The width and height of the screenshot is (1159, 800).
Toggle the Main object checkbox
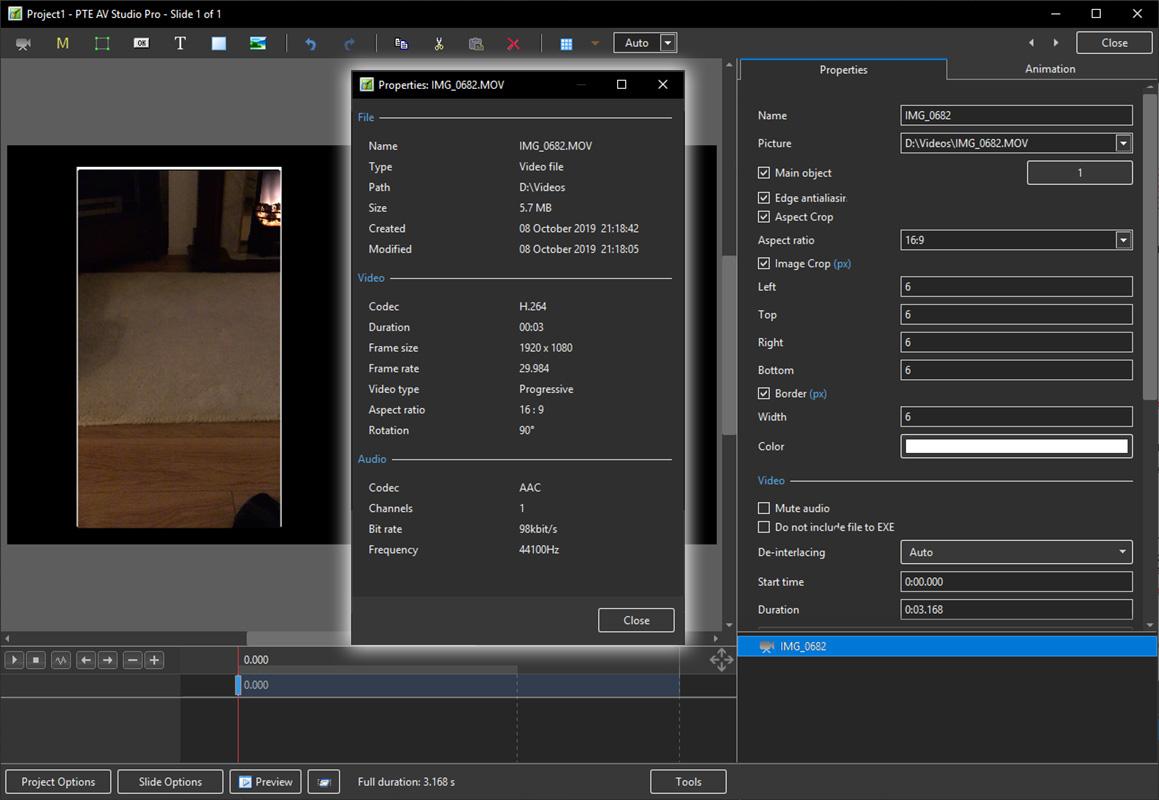pyautogui.click(x=765, y=173)
